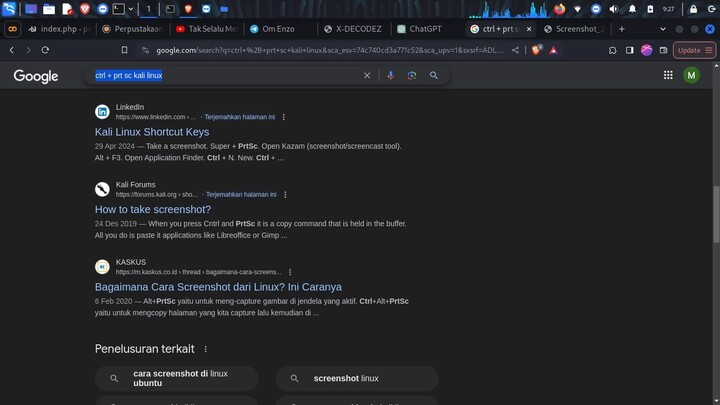
Task: Open Google account M avatar
Action: tap(691, 75)
